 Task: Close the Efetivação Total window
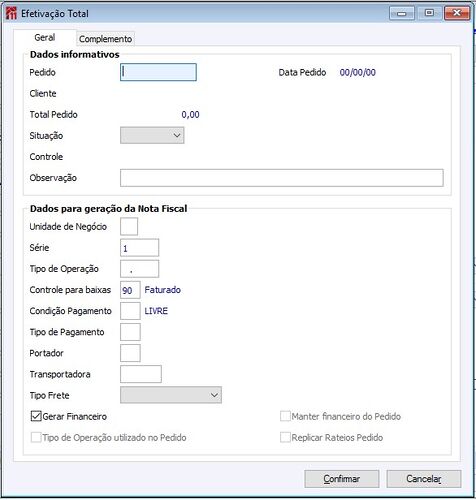click(457, 13)
